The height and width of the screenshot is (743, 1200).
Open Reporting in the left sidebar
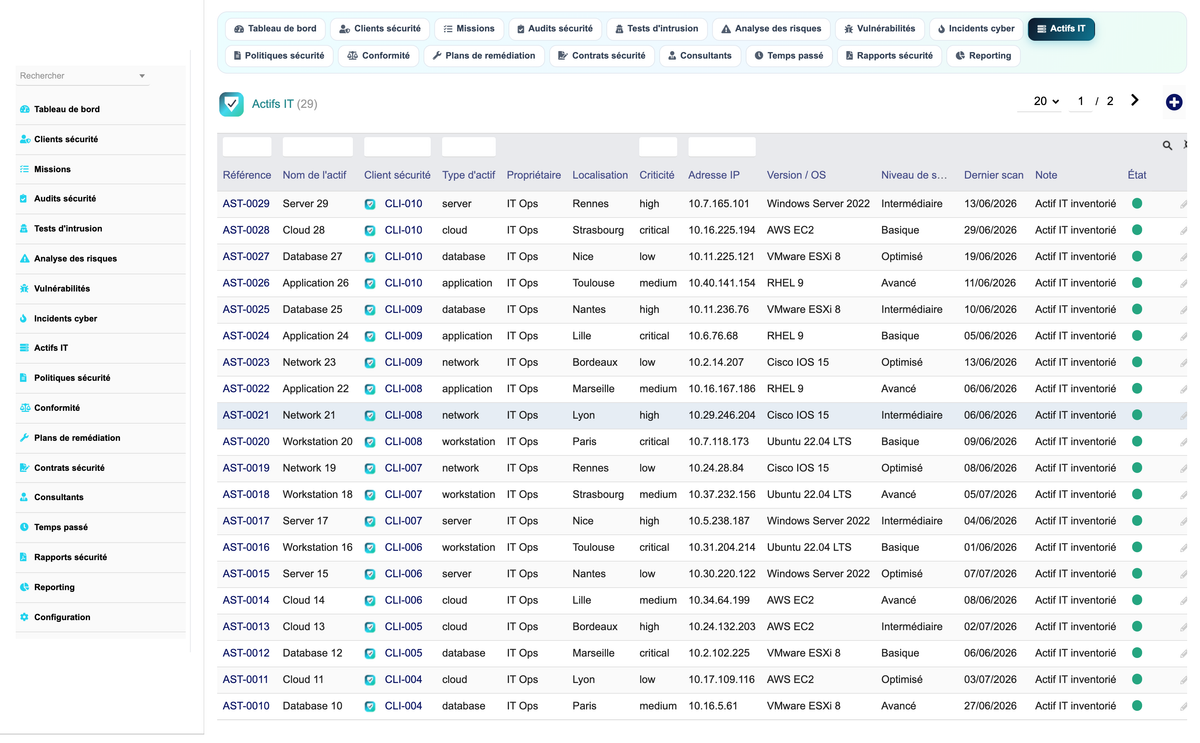[x=54, y=587]
